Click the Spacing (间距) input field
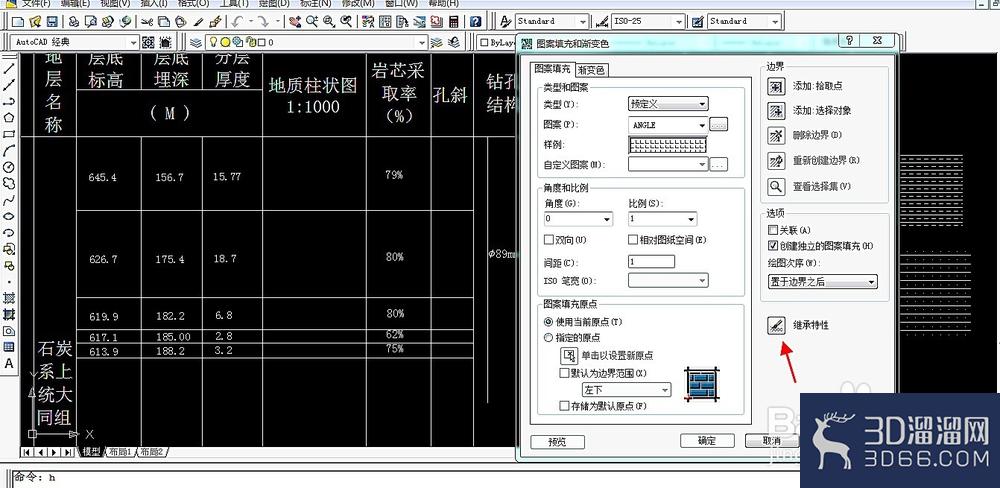The height and width of the screenshot is (488, 1000). 651,262
